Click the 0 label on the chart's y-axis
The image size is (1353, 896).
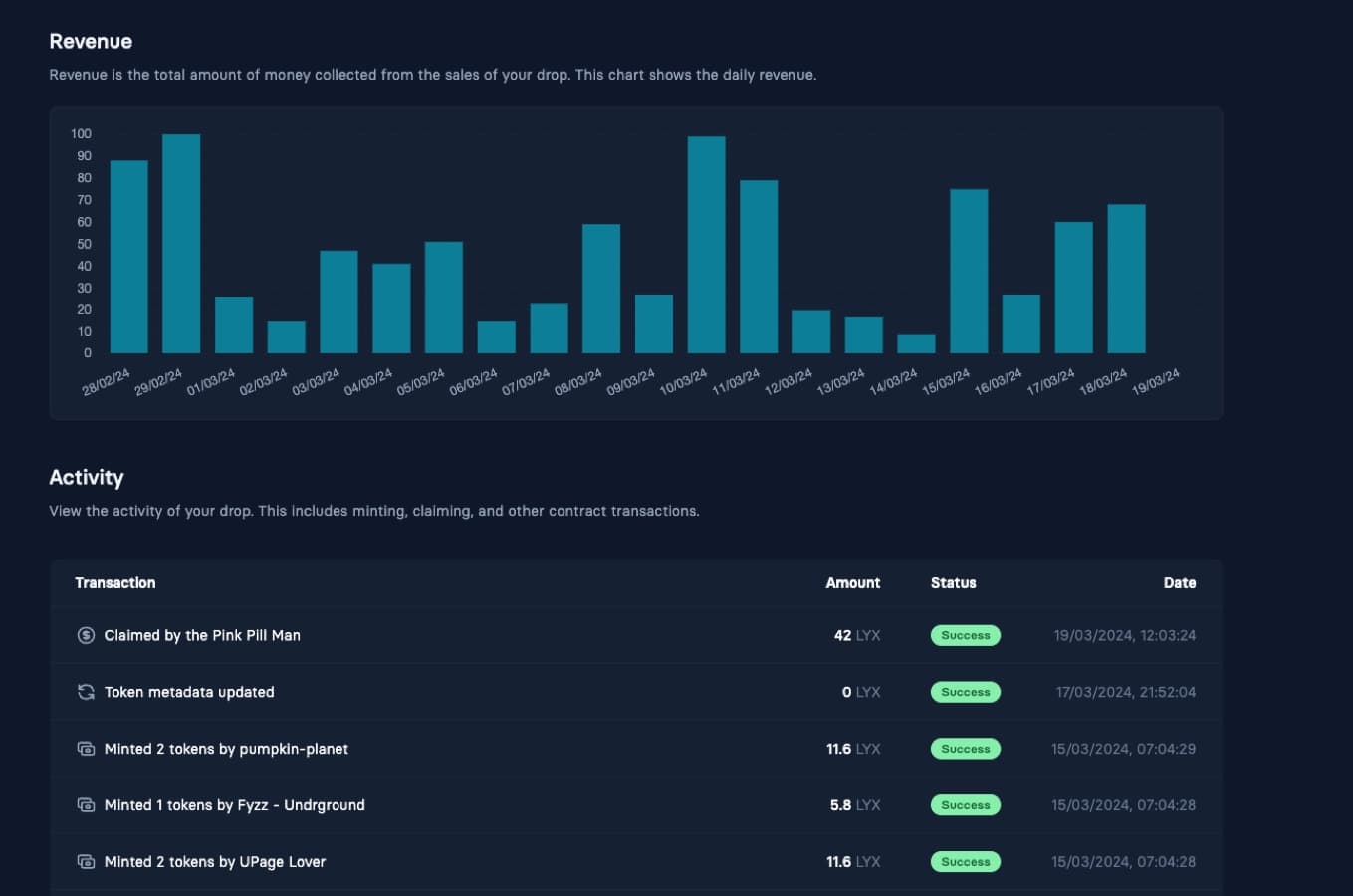pos(88,353)
